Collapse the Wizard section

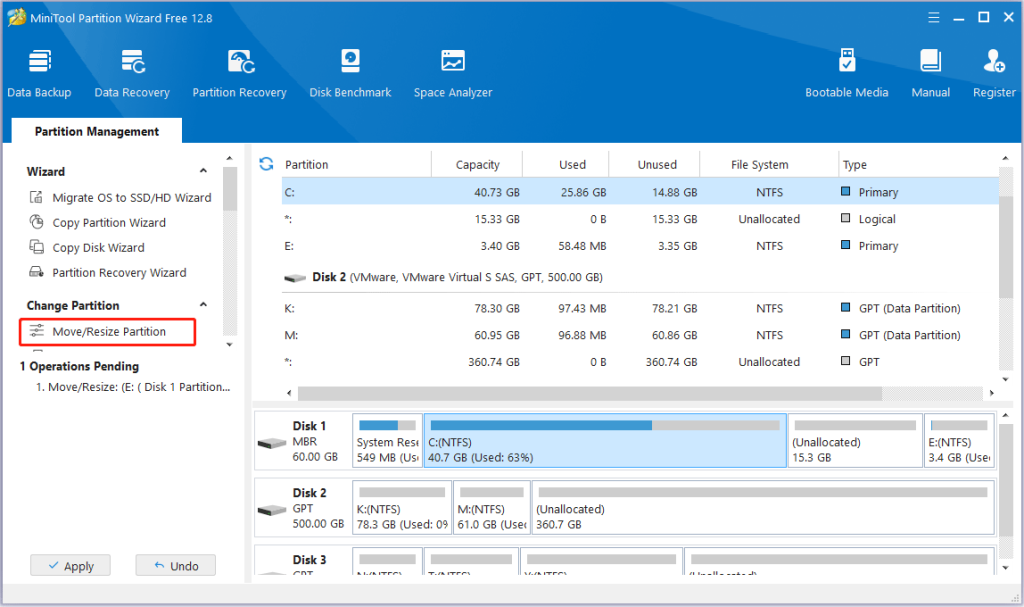coord(204,172)
